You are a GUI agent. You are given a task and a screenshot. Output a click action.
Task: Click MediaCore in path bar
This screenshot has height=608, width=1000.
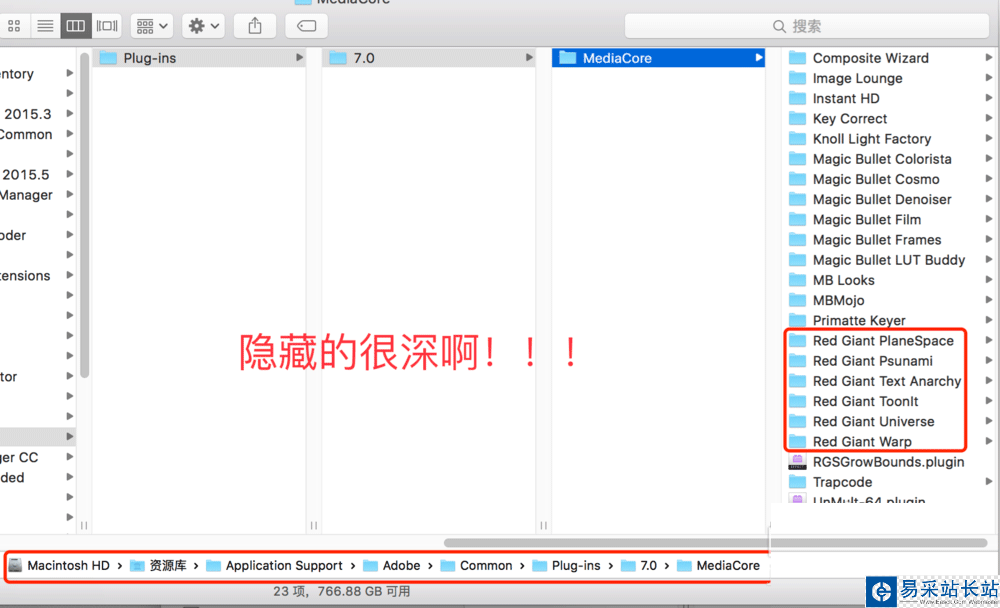pyautogui.click(x=719, y=566)
